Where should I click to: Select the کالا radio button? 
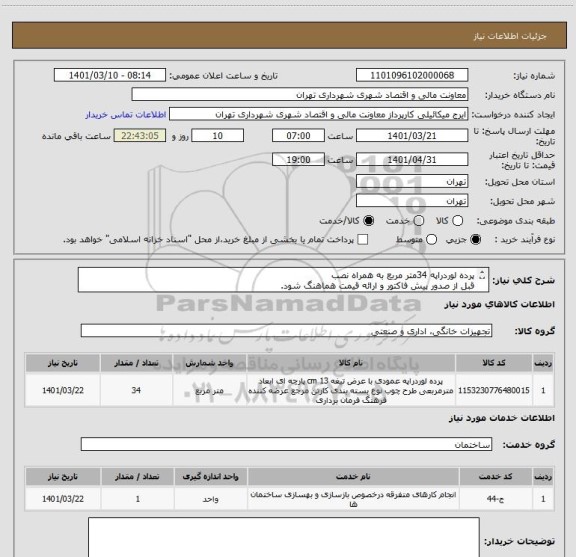coord(457,220)
